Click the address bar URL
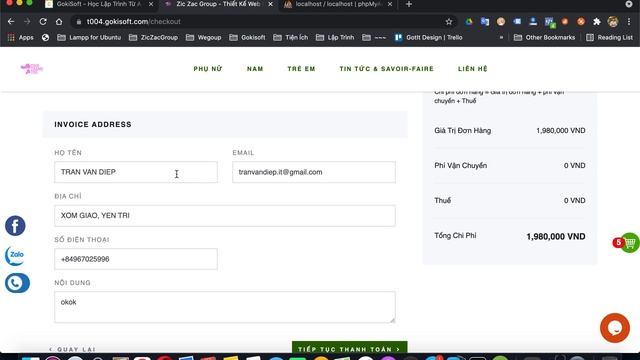Image resolution: width=640 pixels, height=360 pixels. (x=133, y=22)
